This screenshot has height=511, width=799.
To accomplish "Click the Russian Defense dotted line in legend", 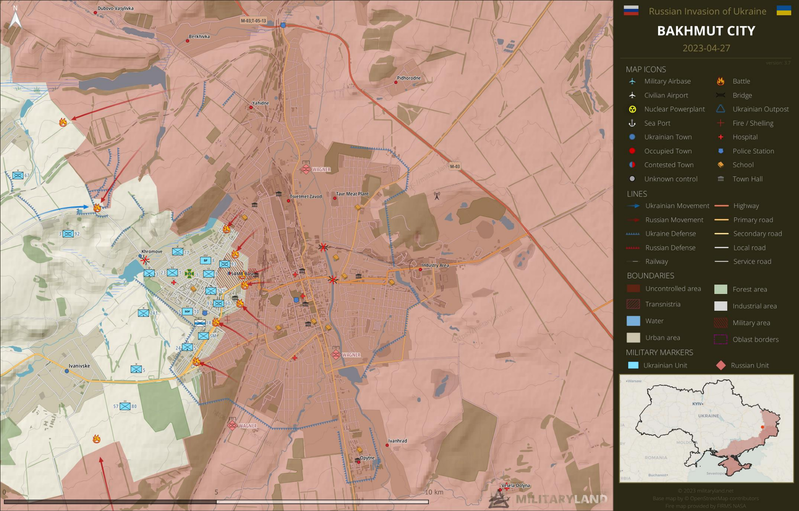I will pos(633,248).
